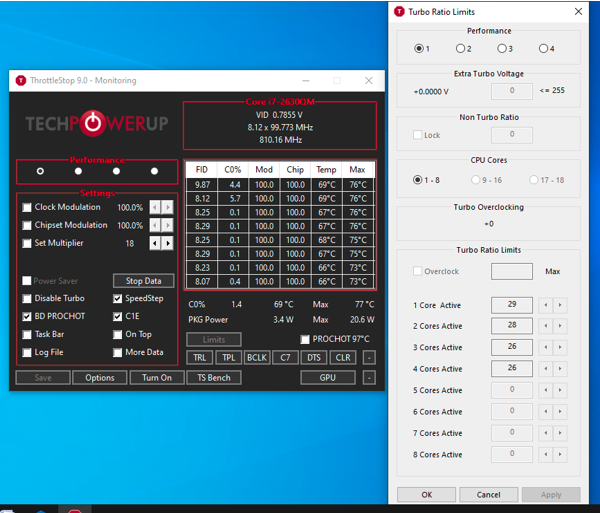Click the C7 states button
600x513 pixels.
(x=285, y=358)
